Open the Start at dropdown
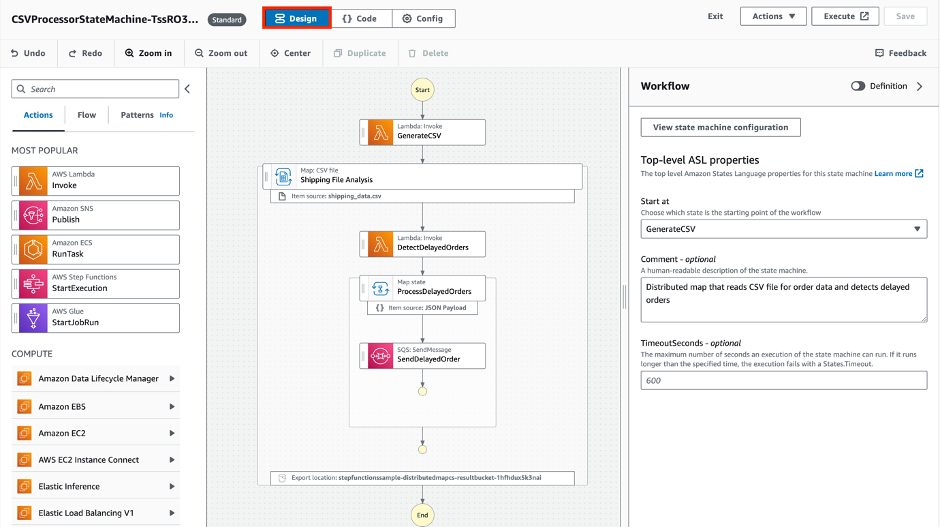Image resolution: width=941 pixels, height=527 pixels. pyautogui.click(x=784, y=229)
